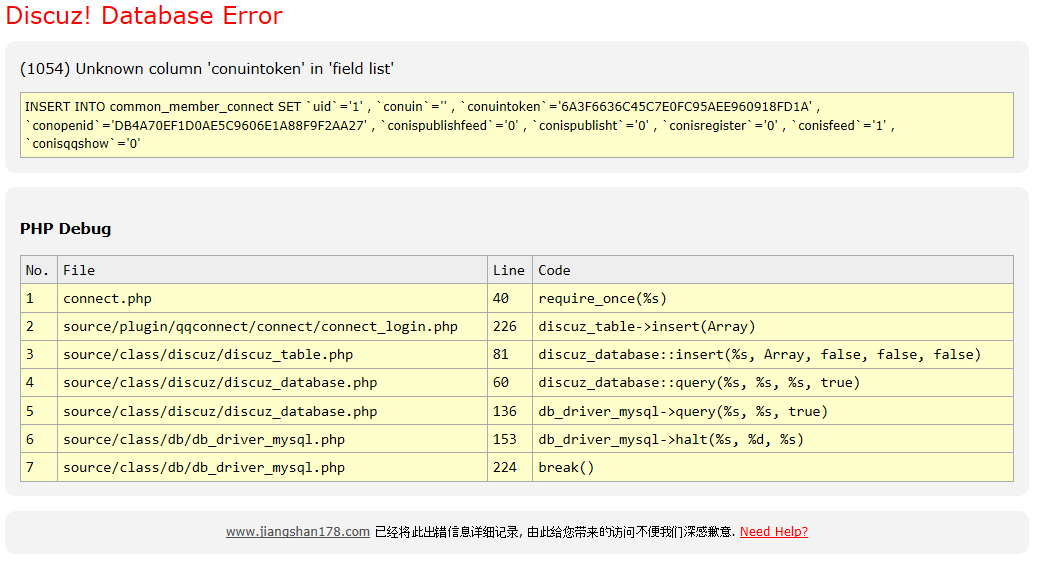
Task: Click the discuz_table->insert(Array) code cell
Action: [646, 326]
